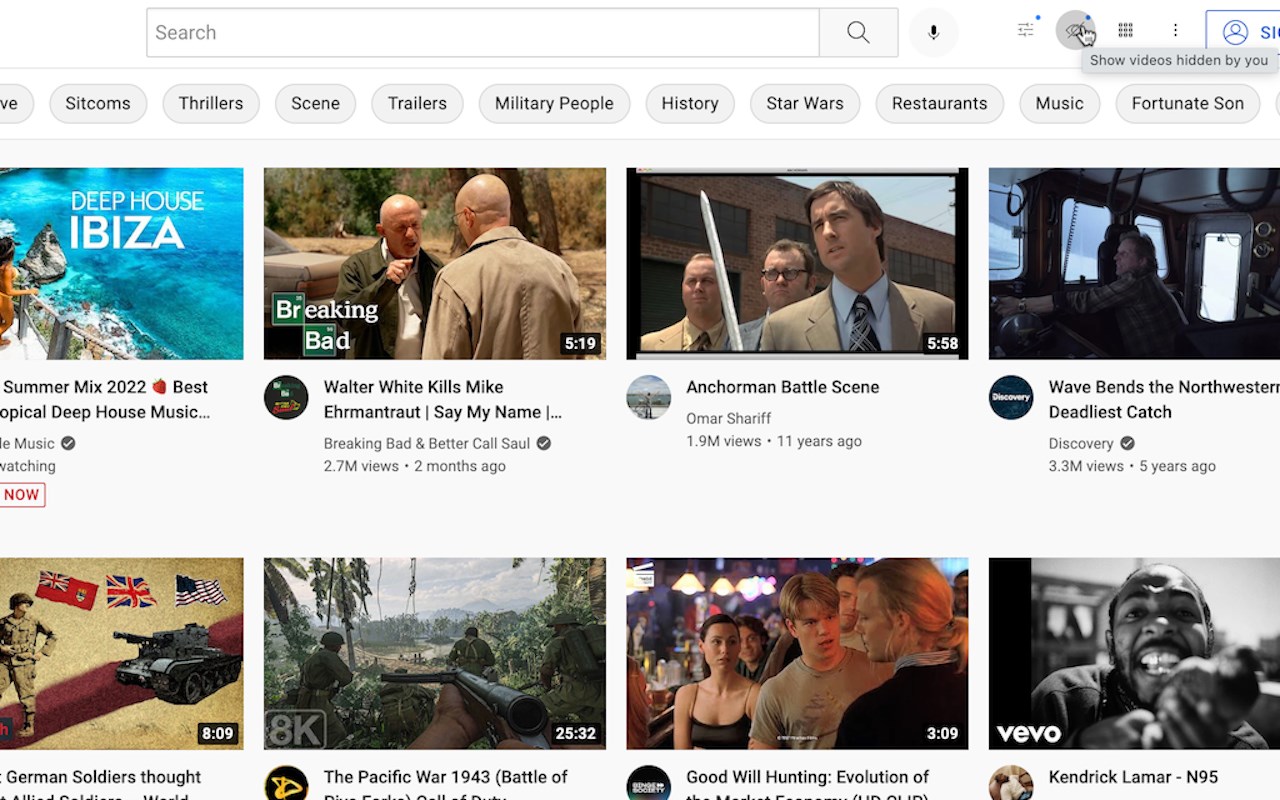Open the Omar Shariff channel avatar
The image size is (1280, 800).
[649, 397]
